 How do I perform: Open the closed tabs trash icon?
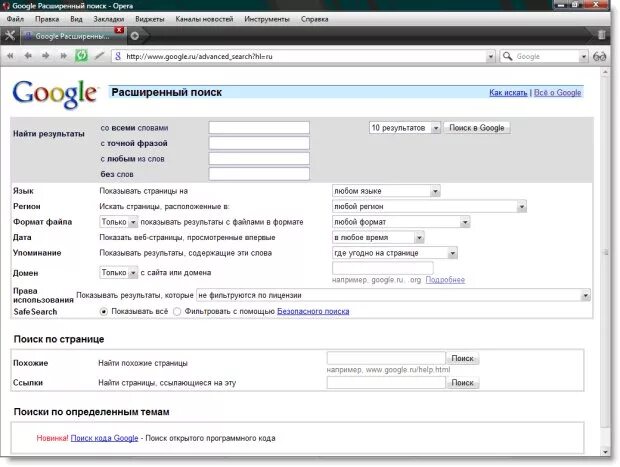pyautogui.click(x=601, y=35)
